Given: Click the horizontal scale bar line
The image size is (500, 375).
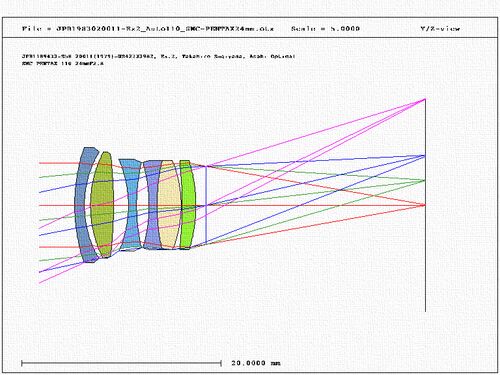Looking at the screenshot, I should coord(121,363).
